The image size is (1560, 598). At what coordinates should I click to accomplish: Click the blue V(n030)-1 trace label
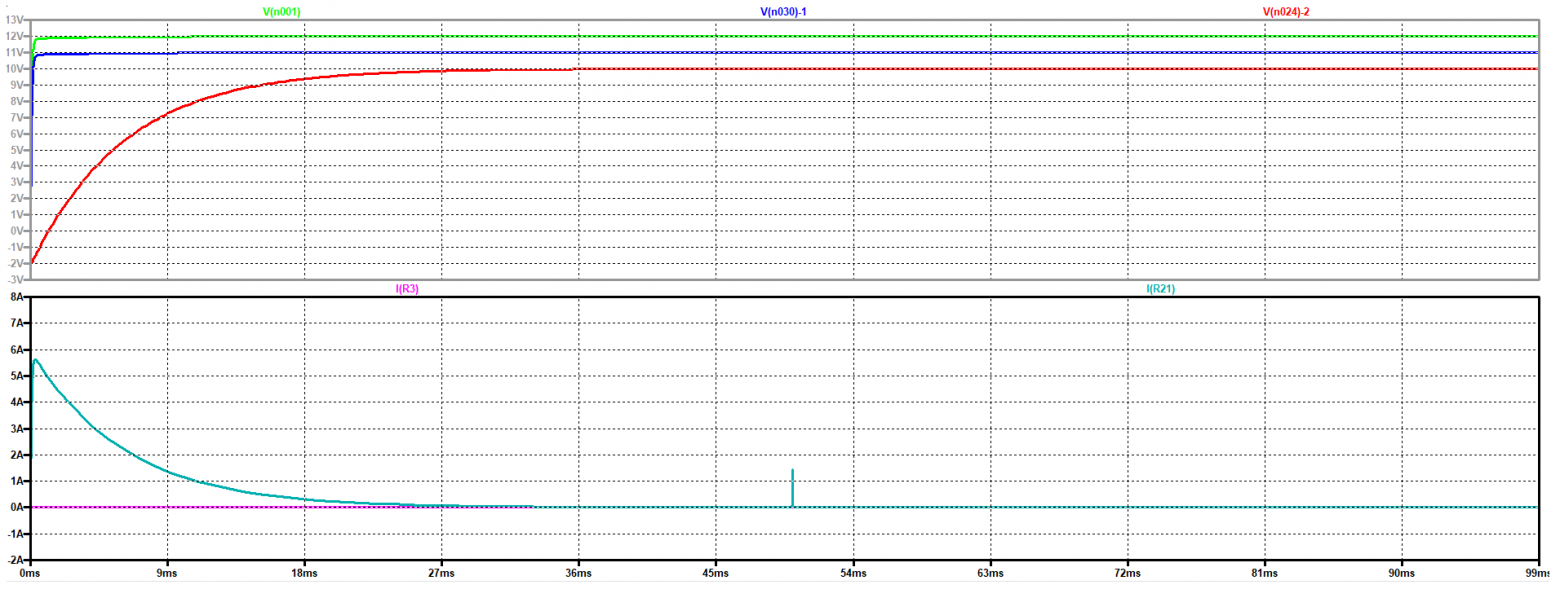(790, 11)
